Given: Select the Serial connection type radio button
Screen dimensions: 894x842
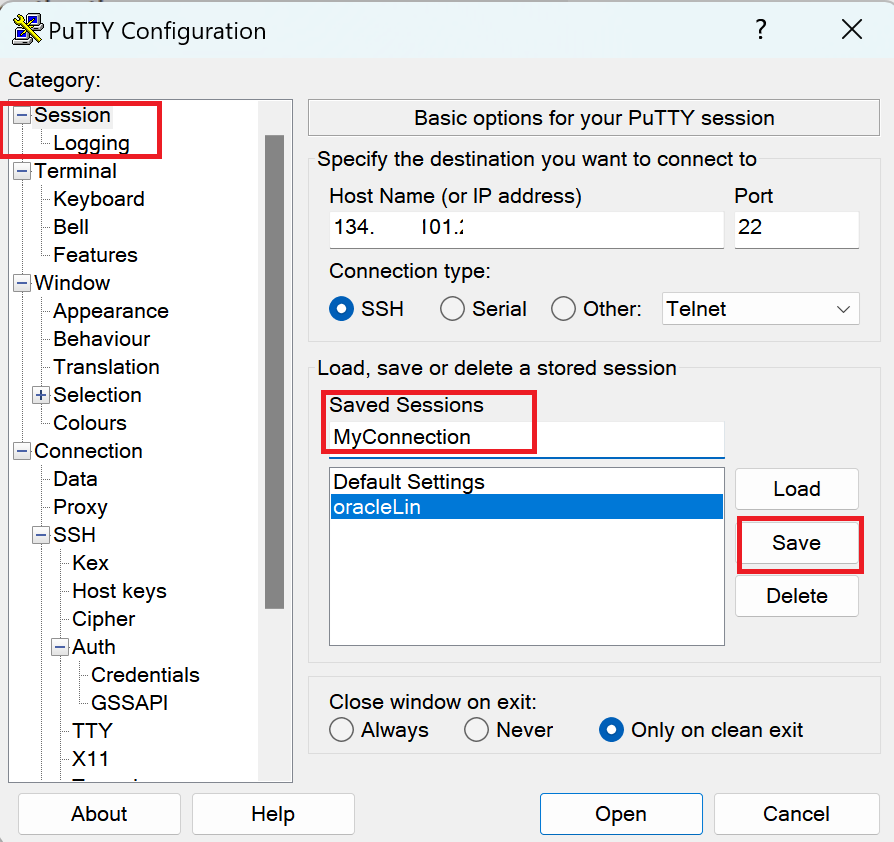Looking at the screenshot, I should 452,309.
